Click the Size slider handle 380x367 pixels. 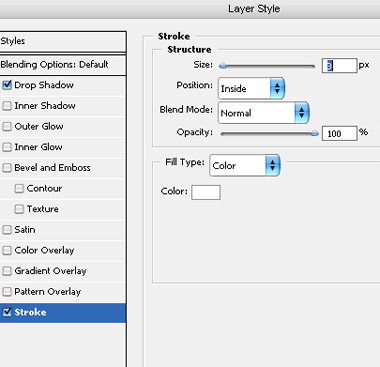click(223, 66)
